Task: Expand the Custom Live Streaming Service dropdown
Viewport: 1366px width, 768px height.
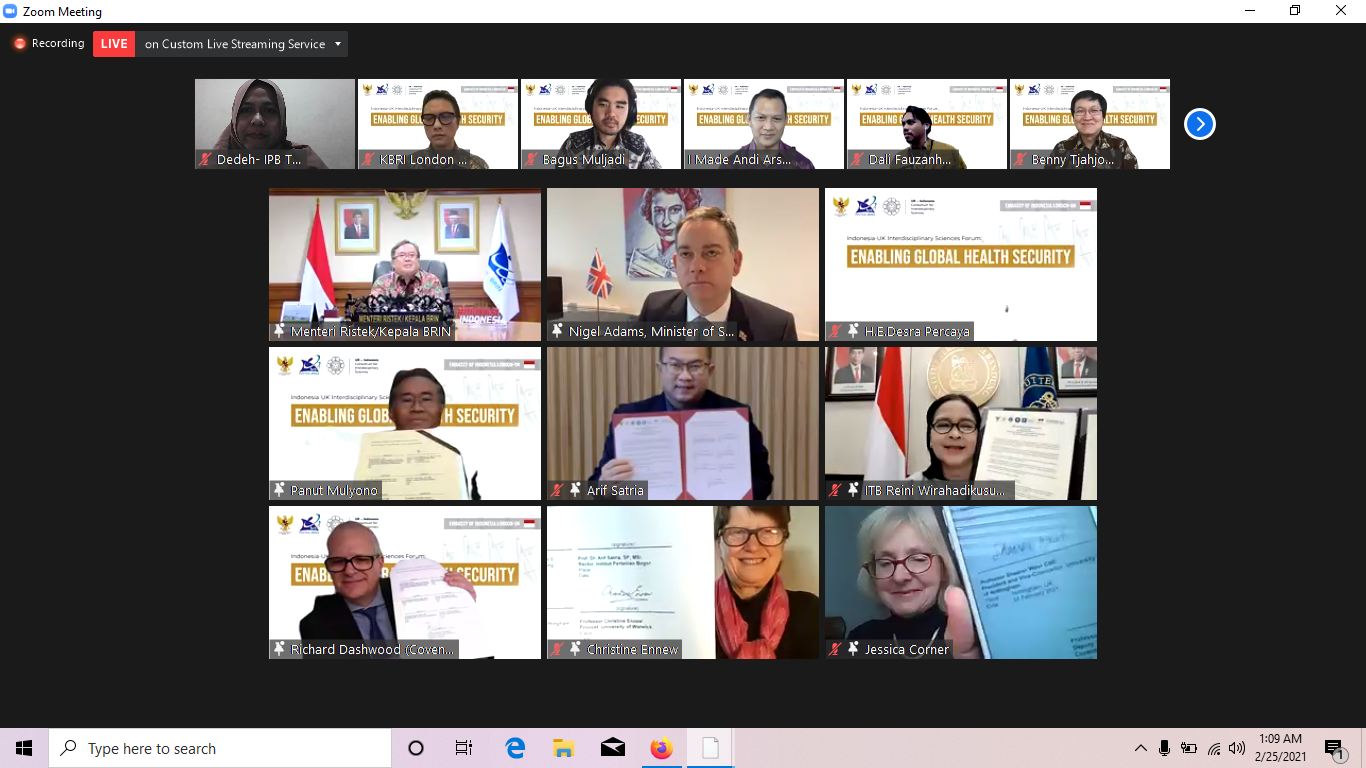Action: [339, 44]
